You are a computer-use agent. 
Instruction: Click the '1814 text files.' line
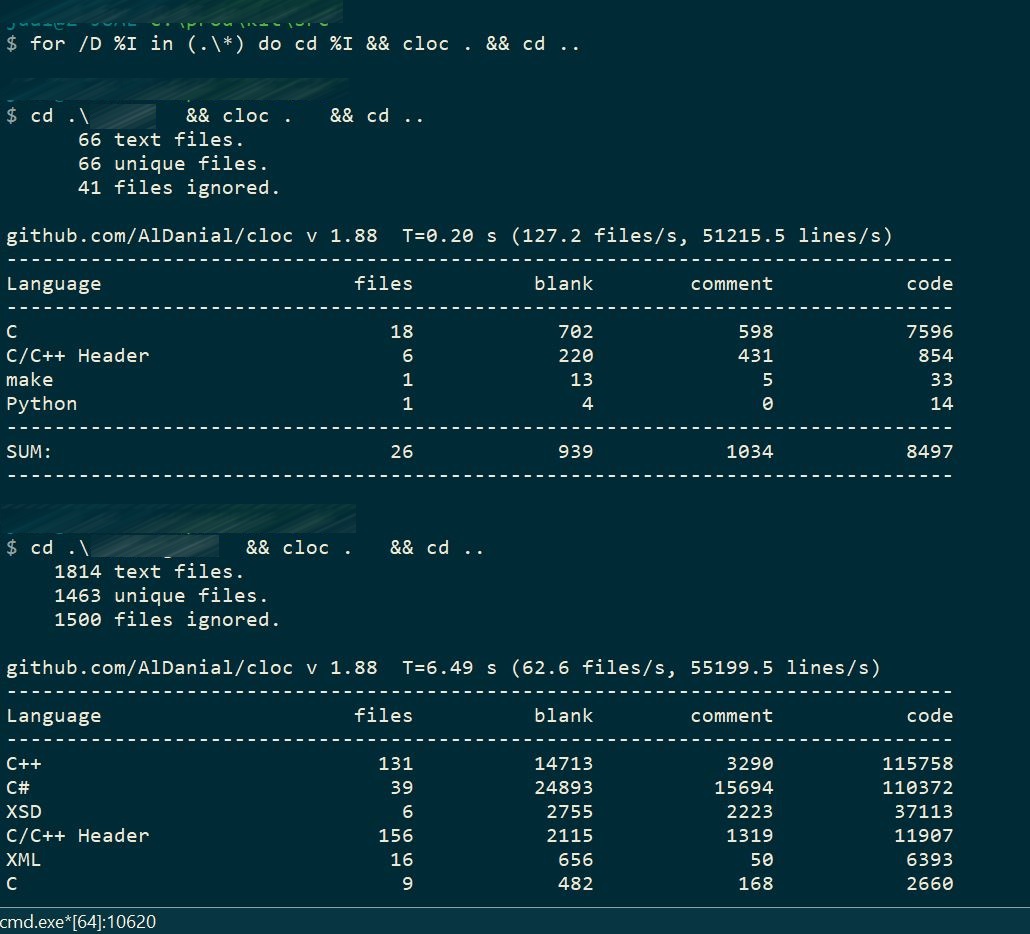[x=149, y=571]
